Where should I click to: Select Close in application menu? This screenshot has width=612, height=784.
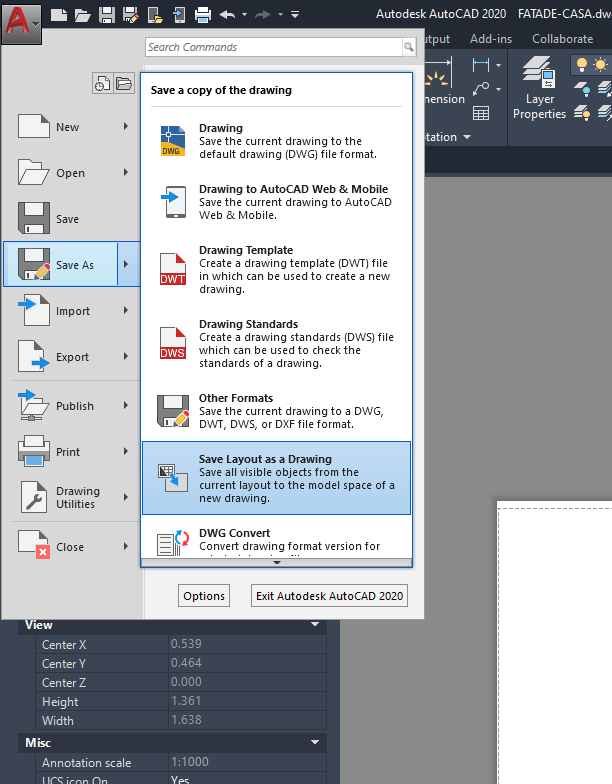click(x=72, y=546)
